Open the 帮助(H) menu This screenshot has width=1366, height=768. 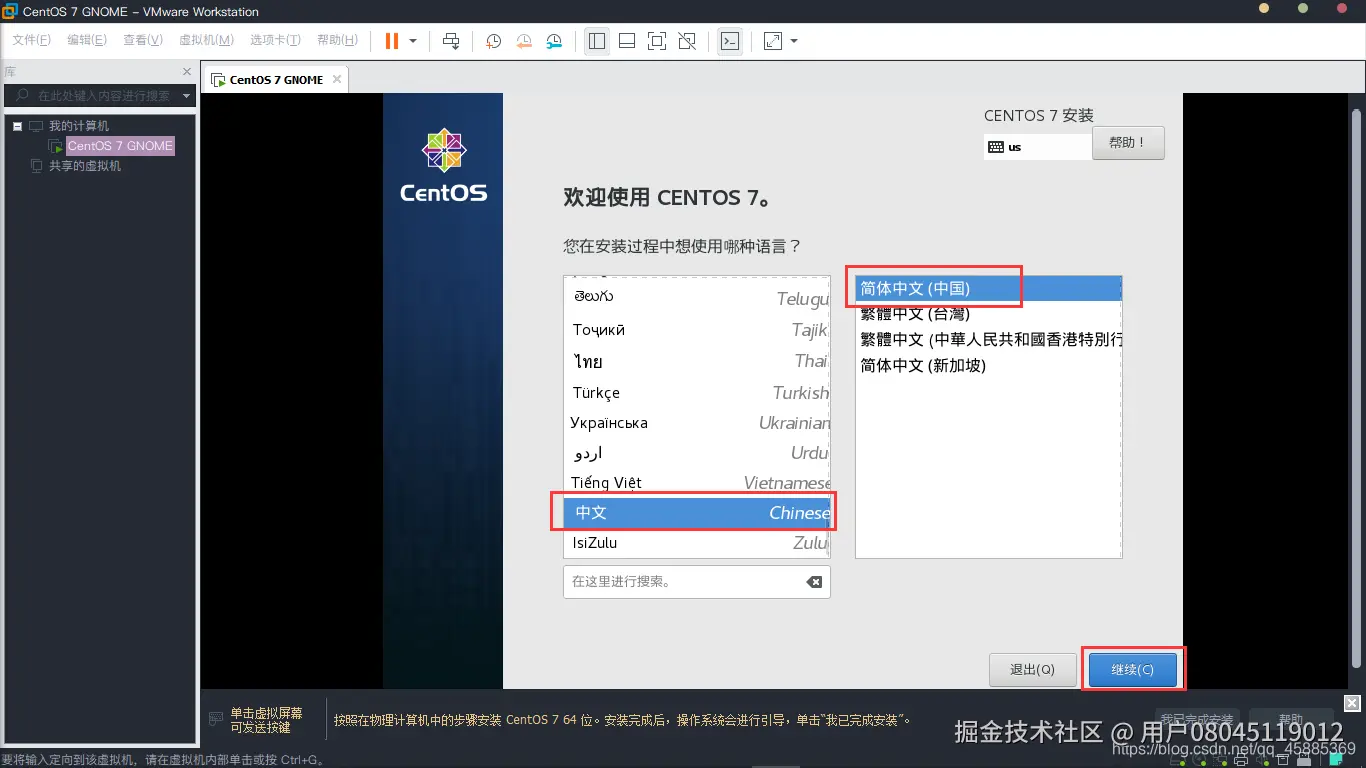337,40
